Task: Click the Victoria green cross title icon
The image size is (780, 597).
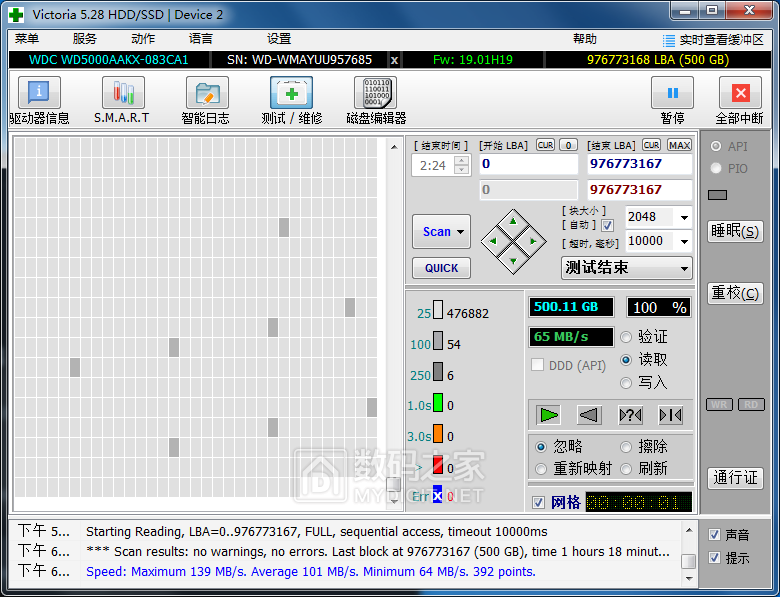Action: 16,15
